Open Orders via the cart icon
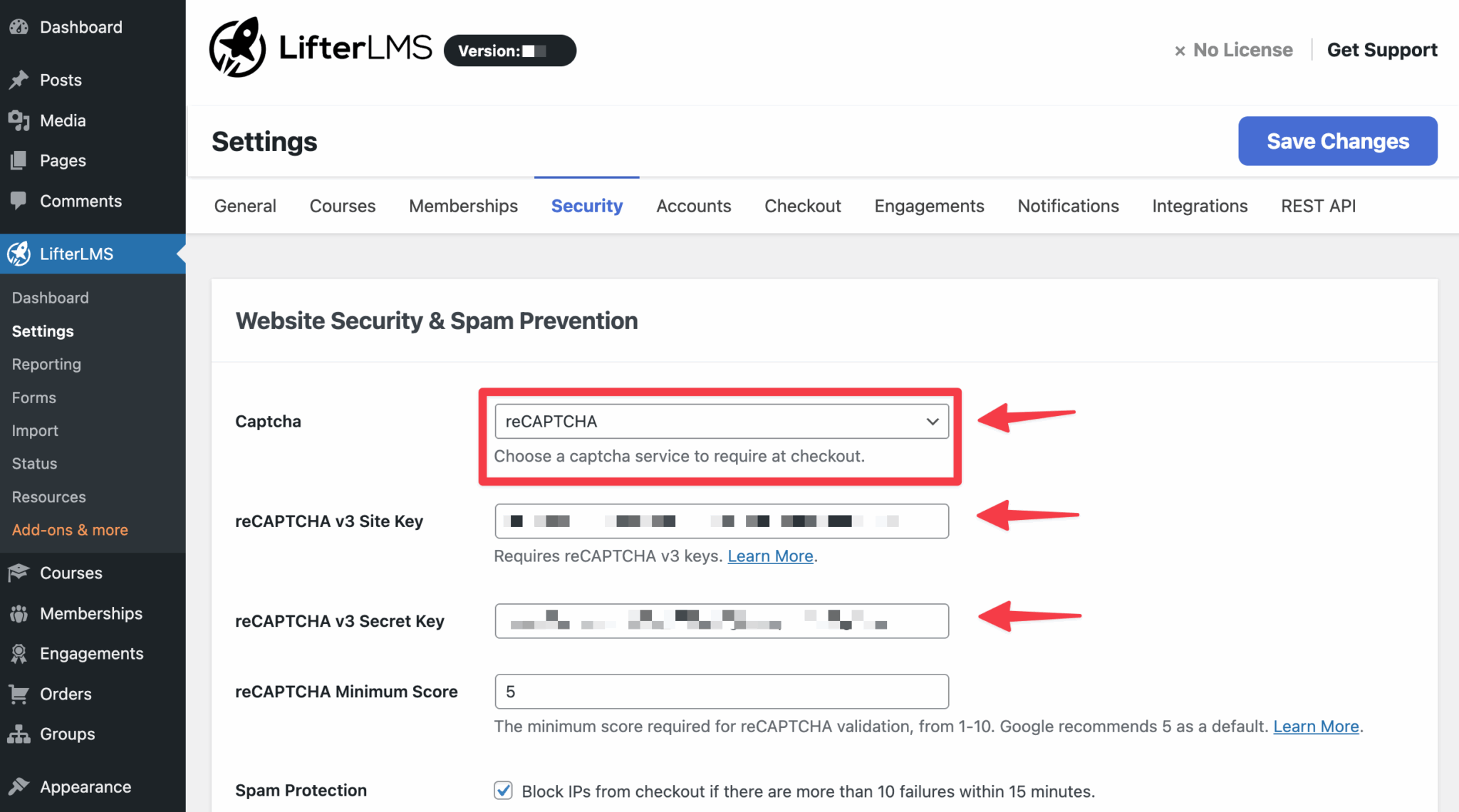1459x812 pixels. pyautogui.click(x=19, y=694)
